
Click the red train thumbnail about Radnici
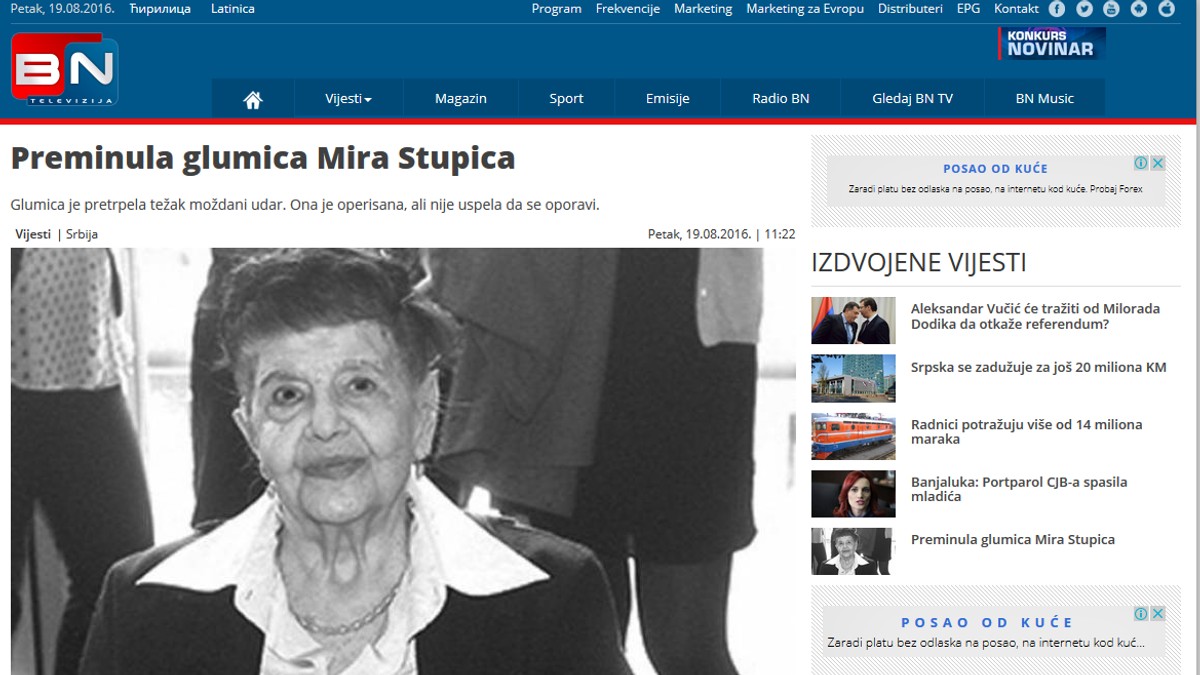(x=853, y=436)
